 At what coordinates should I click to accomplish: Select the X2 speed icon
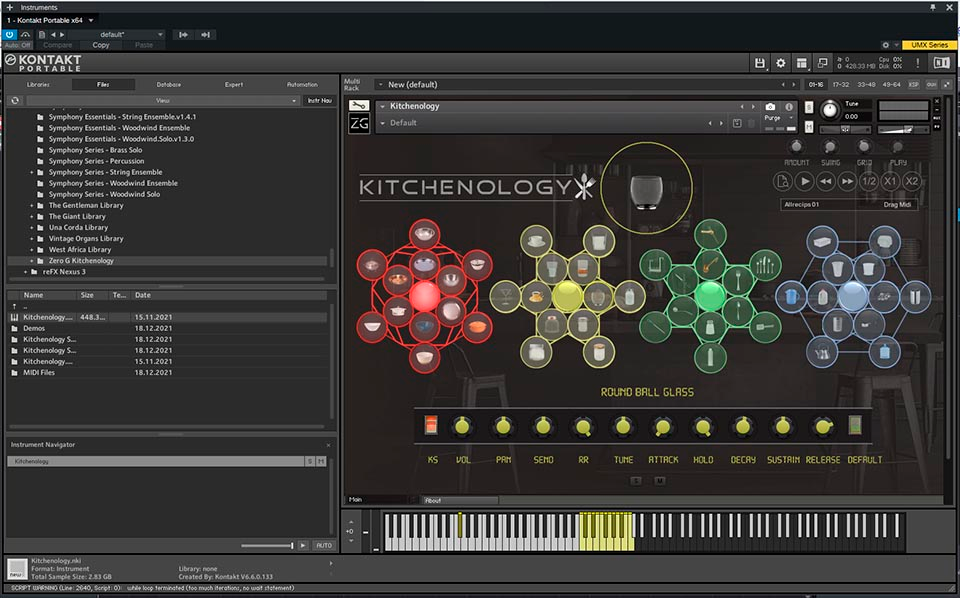pyautogui.click(x=911, y=181)
